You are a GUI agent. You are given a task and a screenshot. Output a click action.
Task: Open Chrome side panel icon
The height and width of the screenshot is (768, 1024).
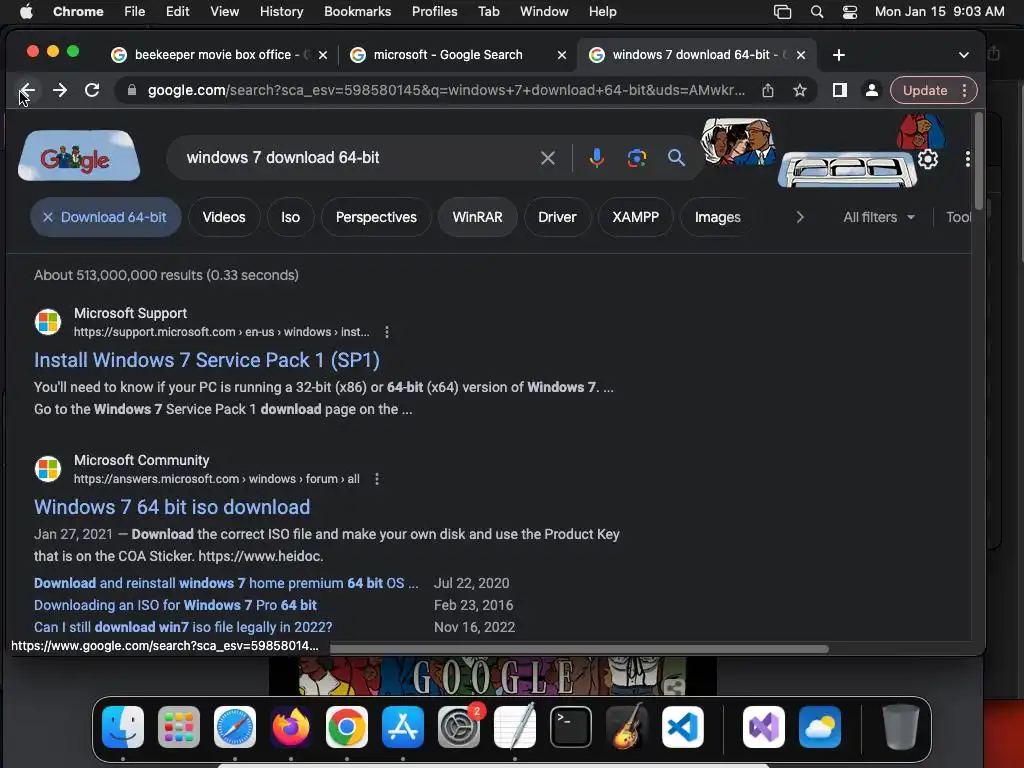(840, 90)
